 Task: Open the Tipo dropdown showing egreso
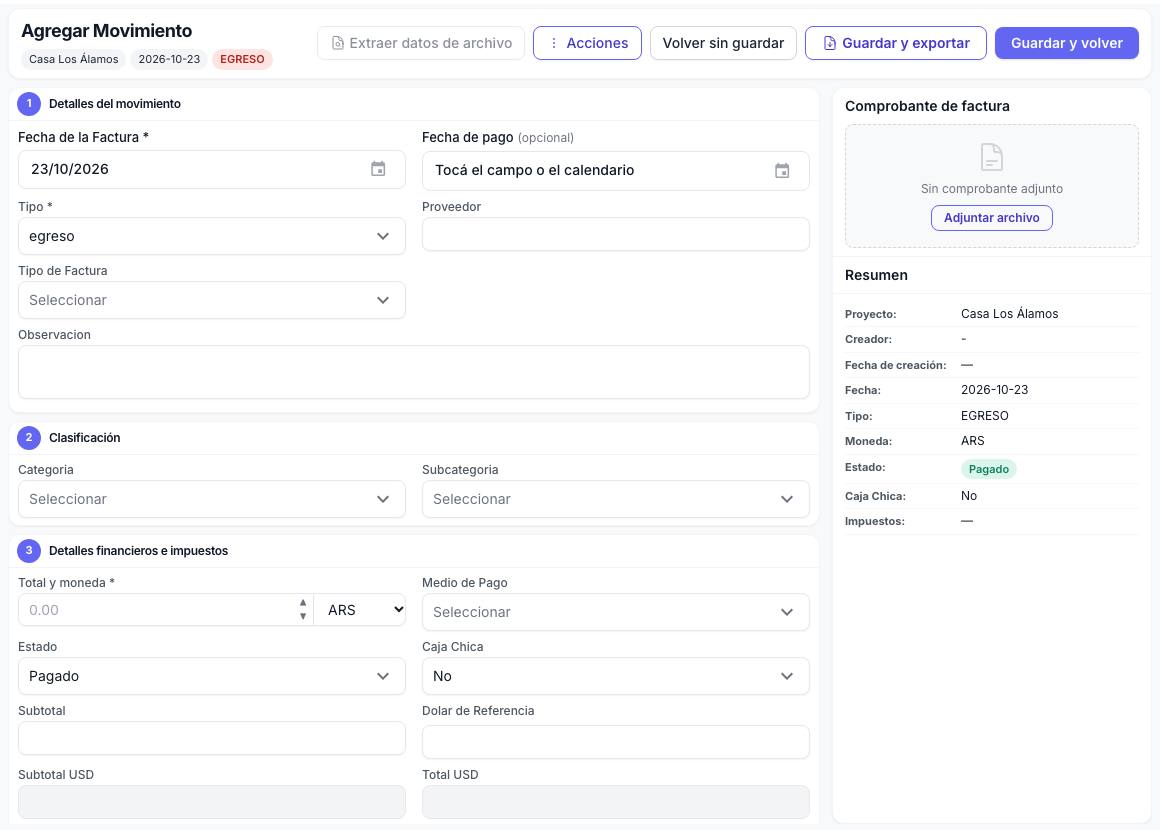tap(212, 236)
